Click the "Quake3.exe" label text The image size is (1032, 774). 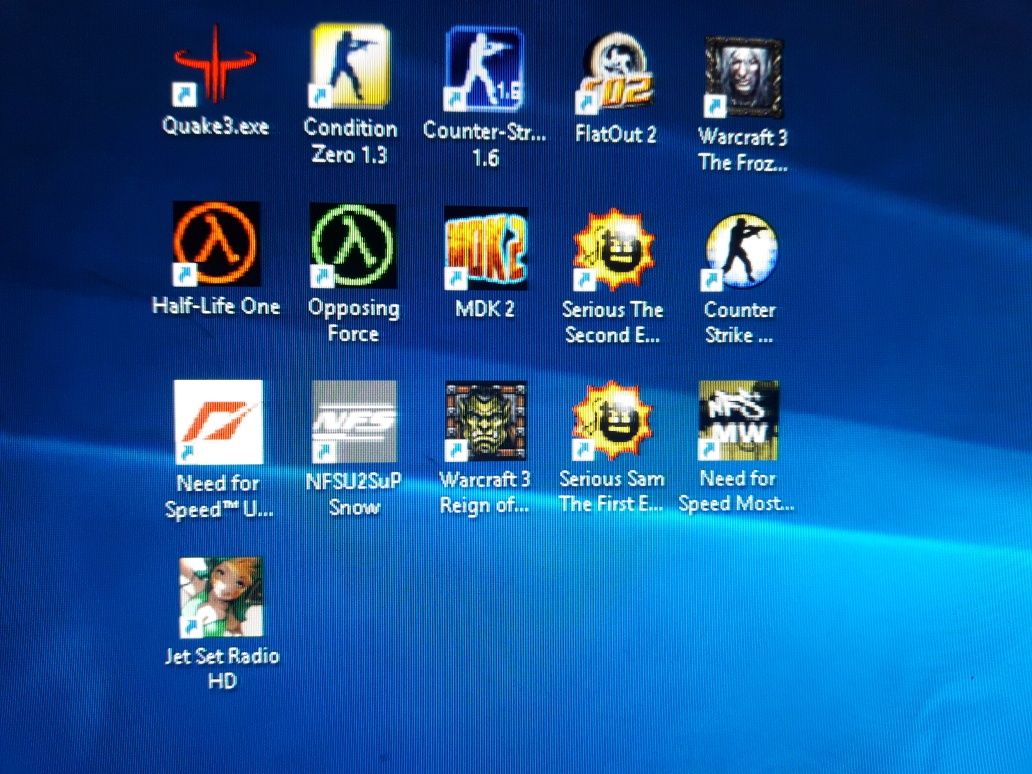click(216, 125)
